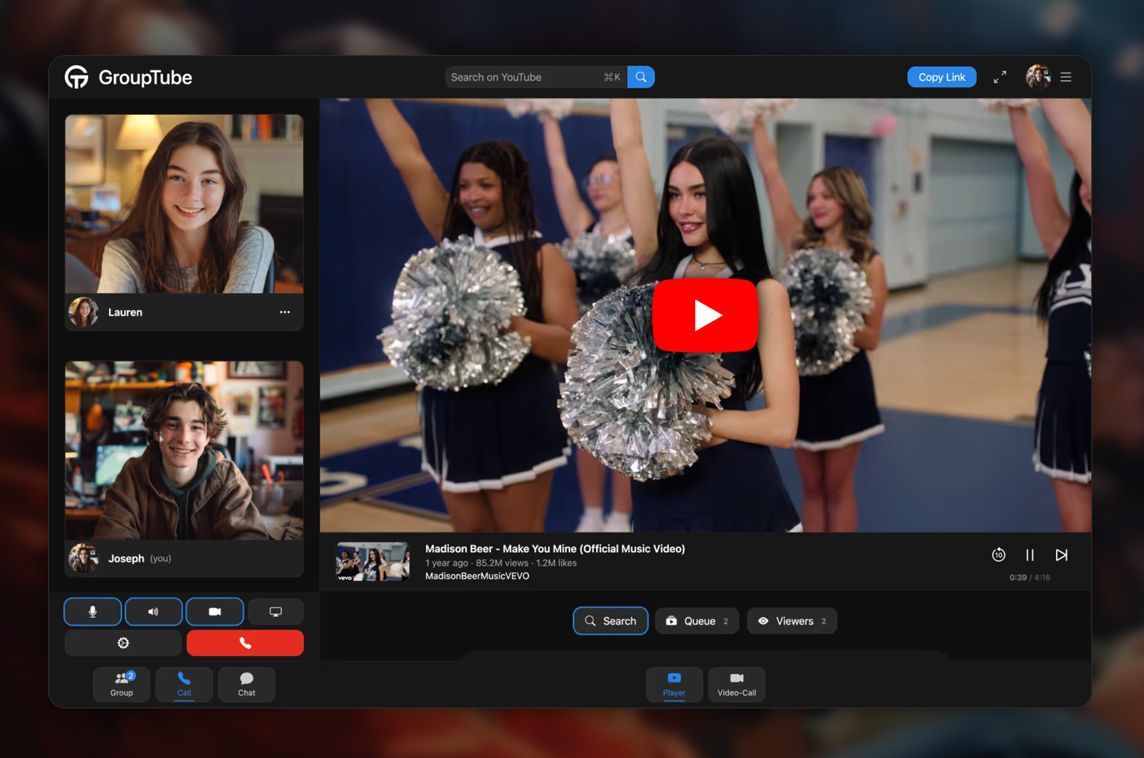Hang up with the red phone button
This screenshot has height=758, width=1144.
tap(245, 643)
